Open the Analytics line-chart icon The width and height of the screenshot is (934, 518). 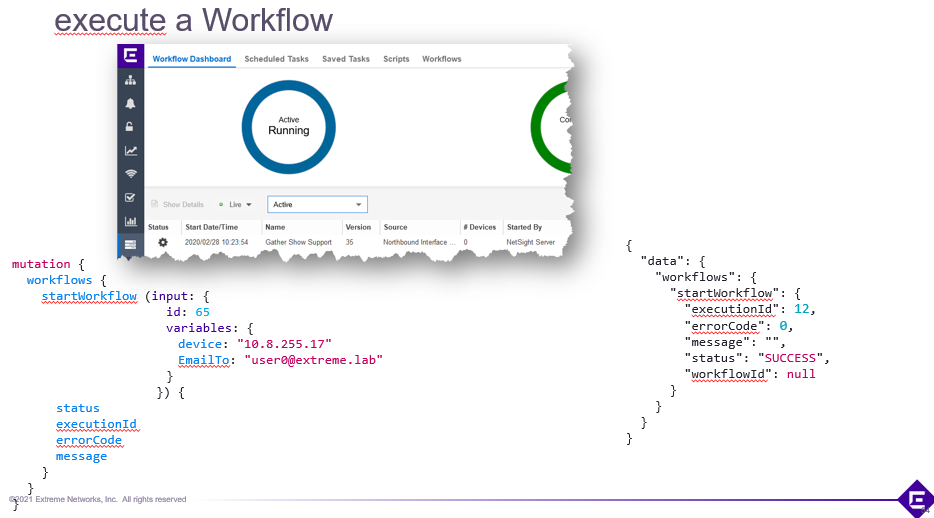tap(130, 151)
